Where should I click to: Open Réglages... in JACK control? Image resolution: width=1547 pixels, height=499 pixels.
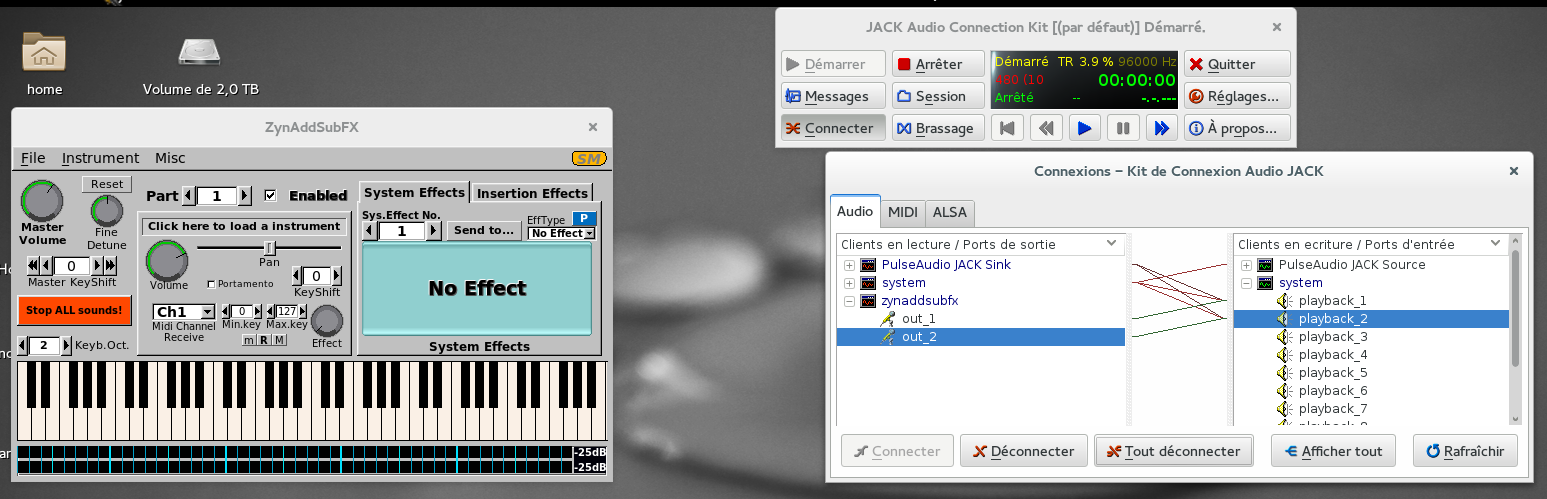coord(1237,96)
